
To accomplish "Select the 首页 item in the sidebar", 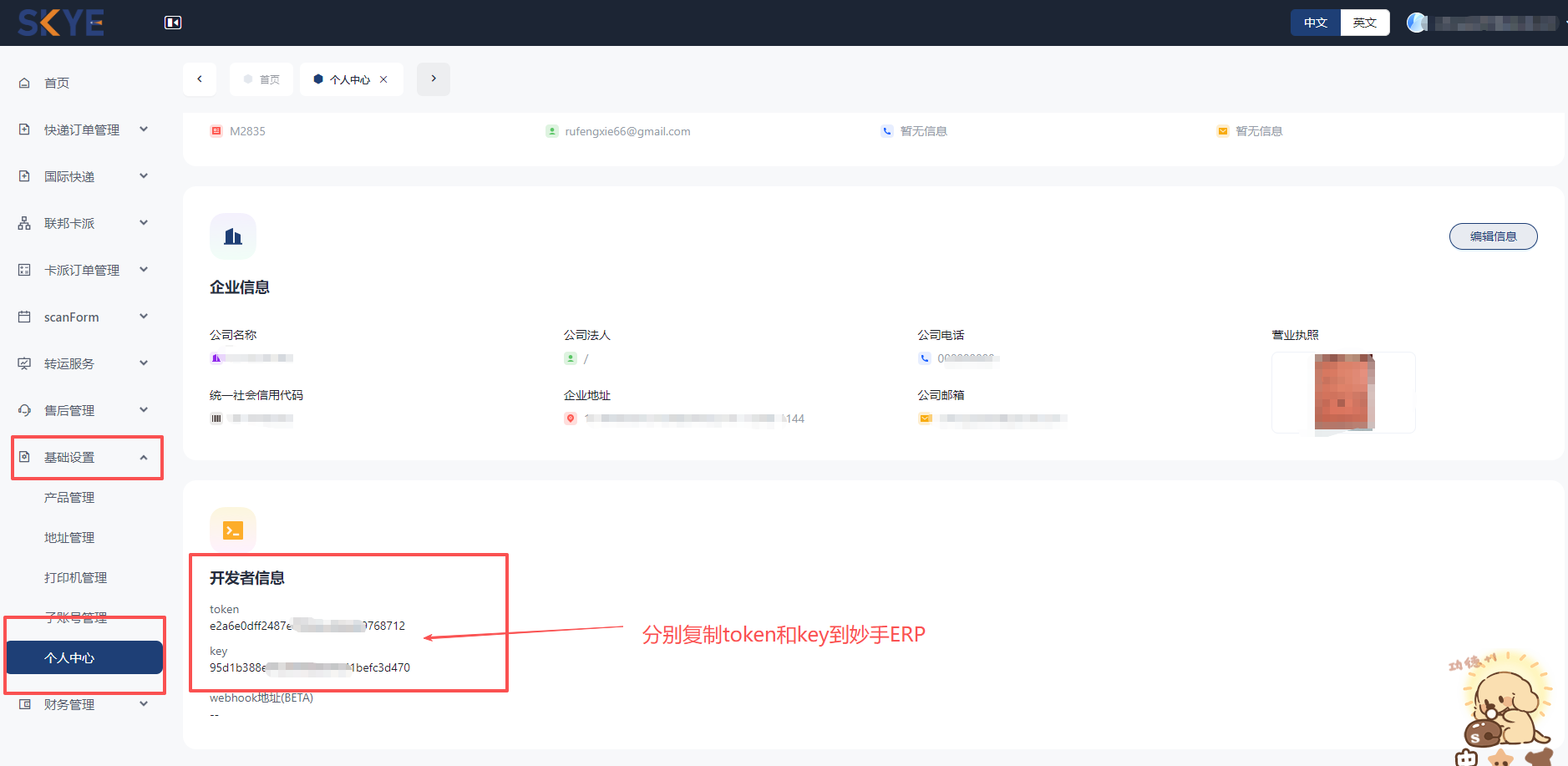I will pyautogui.click(x=57, y=83).
